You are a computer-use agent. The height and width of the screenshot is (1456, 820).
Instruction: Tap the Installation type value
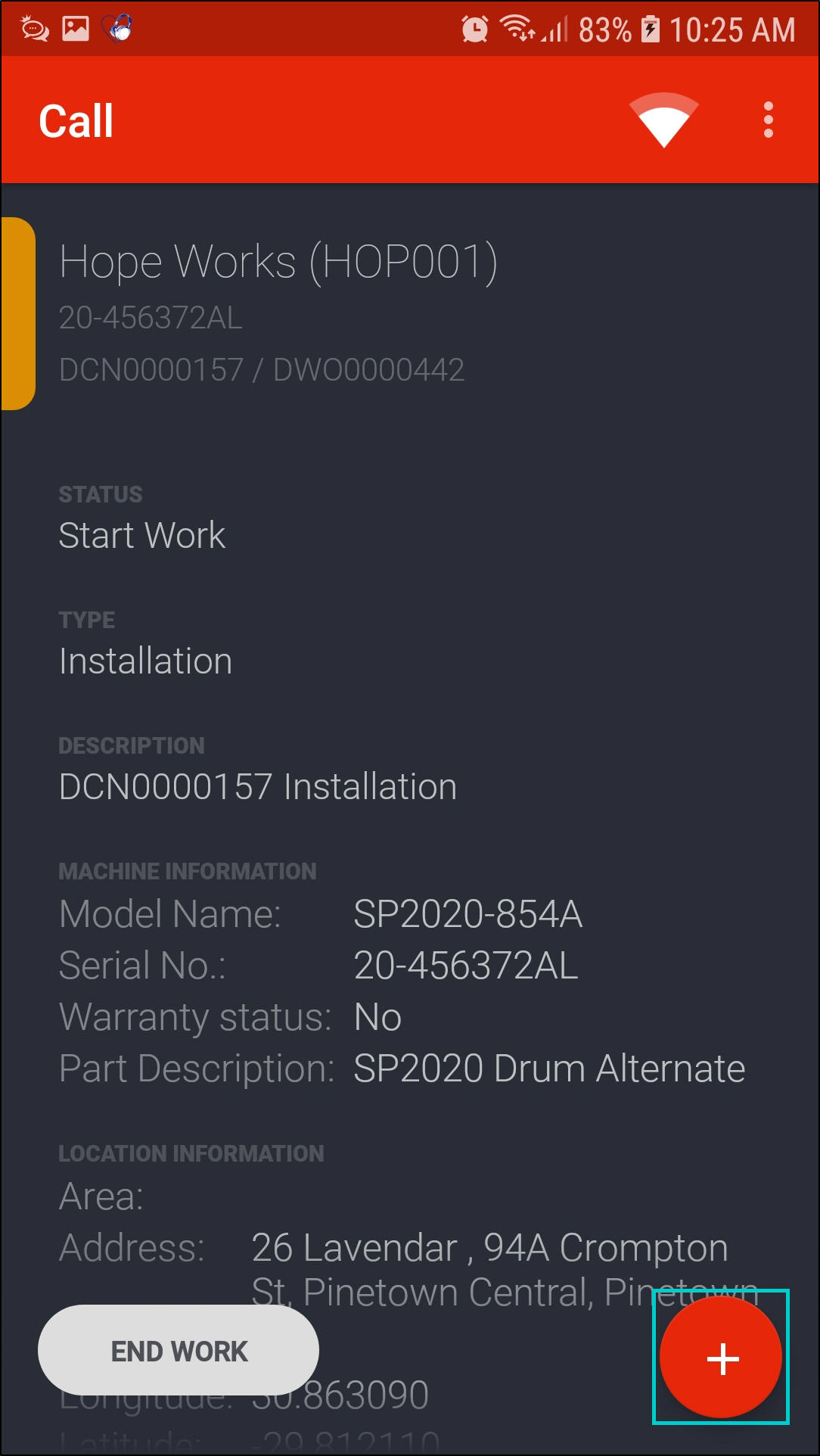point(146,661)
